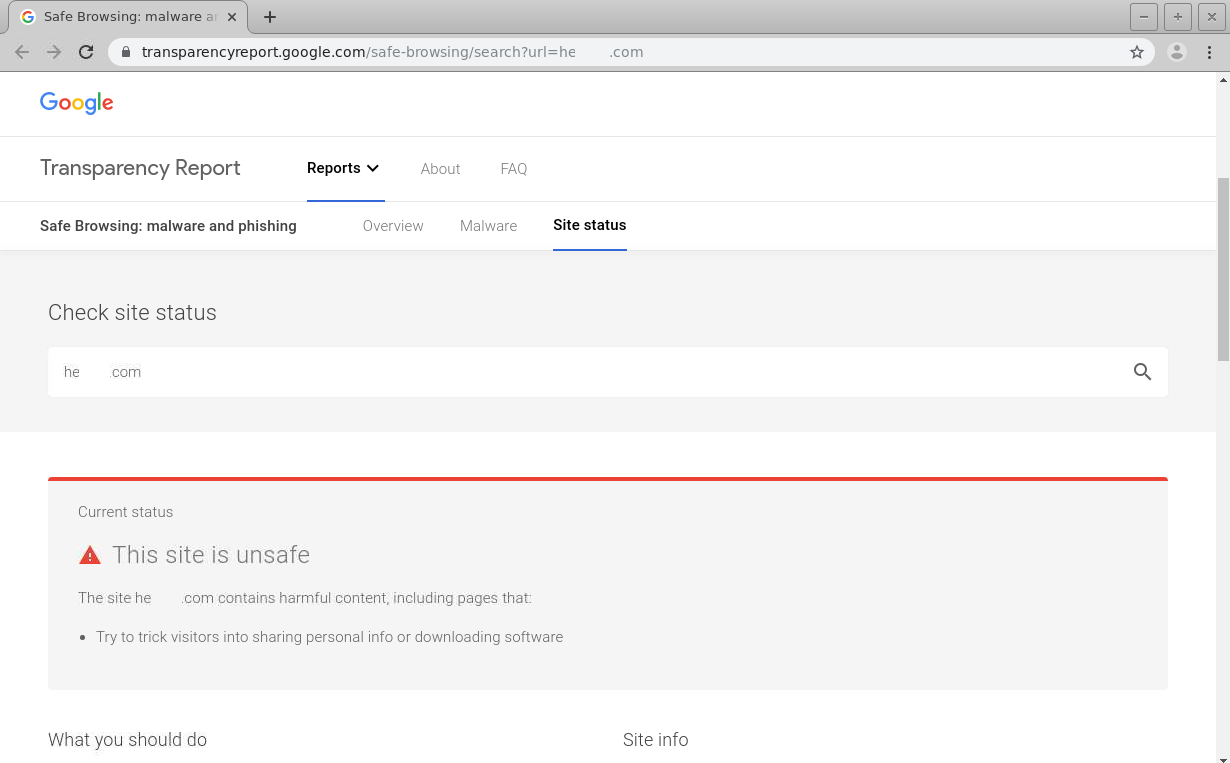
Task: Click the Google logo
Action: (77, 103)
